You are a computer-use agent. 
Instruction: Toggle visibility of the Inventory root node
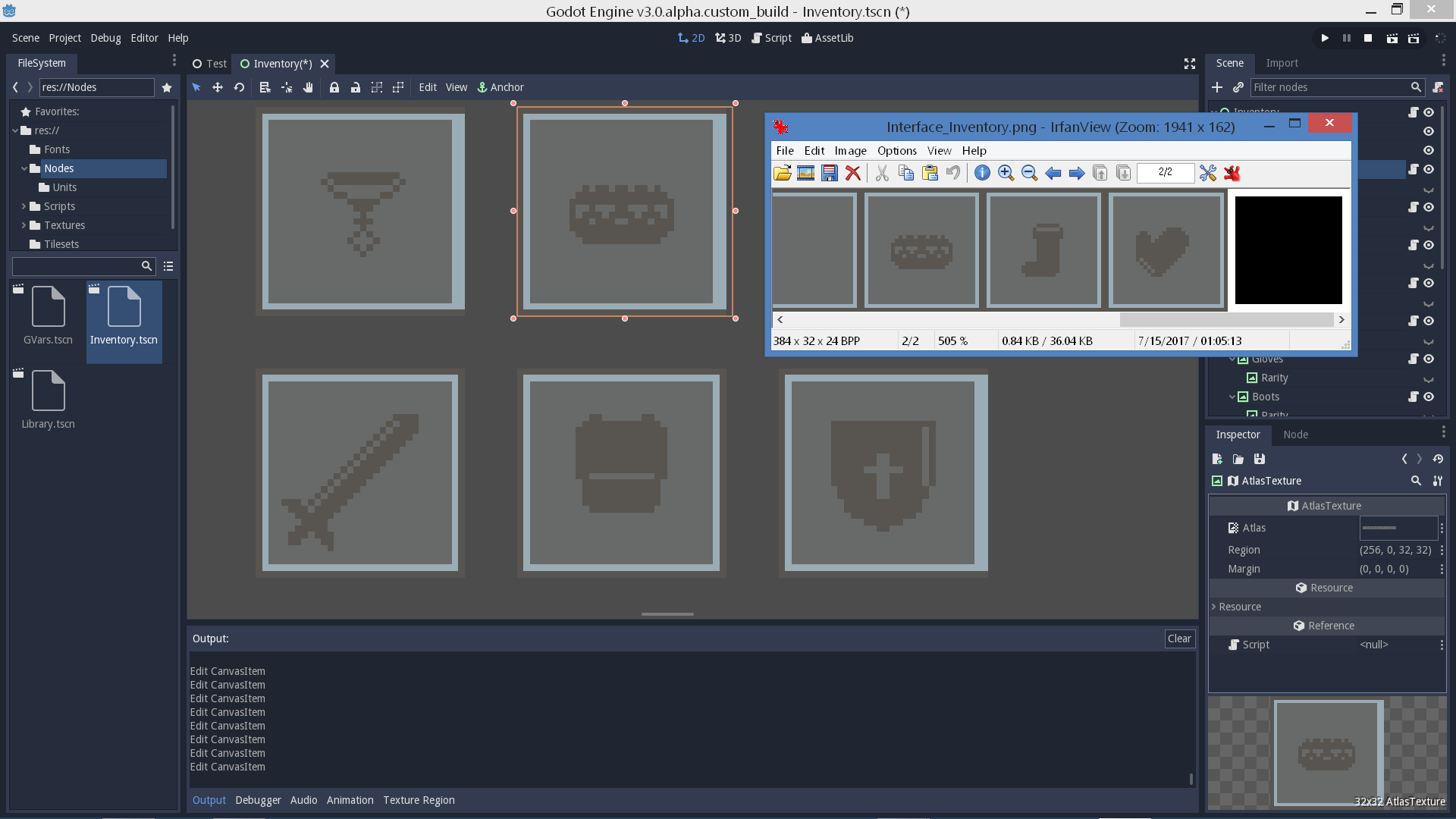click(x=1429, y=111)
